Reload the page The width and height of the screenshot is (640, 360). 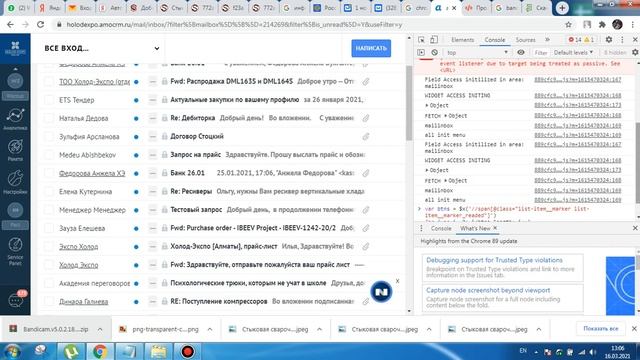40,24
